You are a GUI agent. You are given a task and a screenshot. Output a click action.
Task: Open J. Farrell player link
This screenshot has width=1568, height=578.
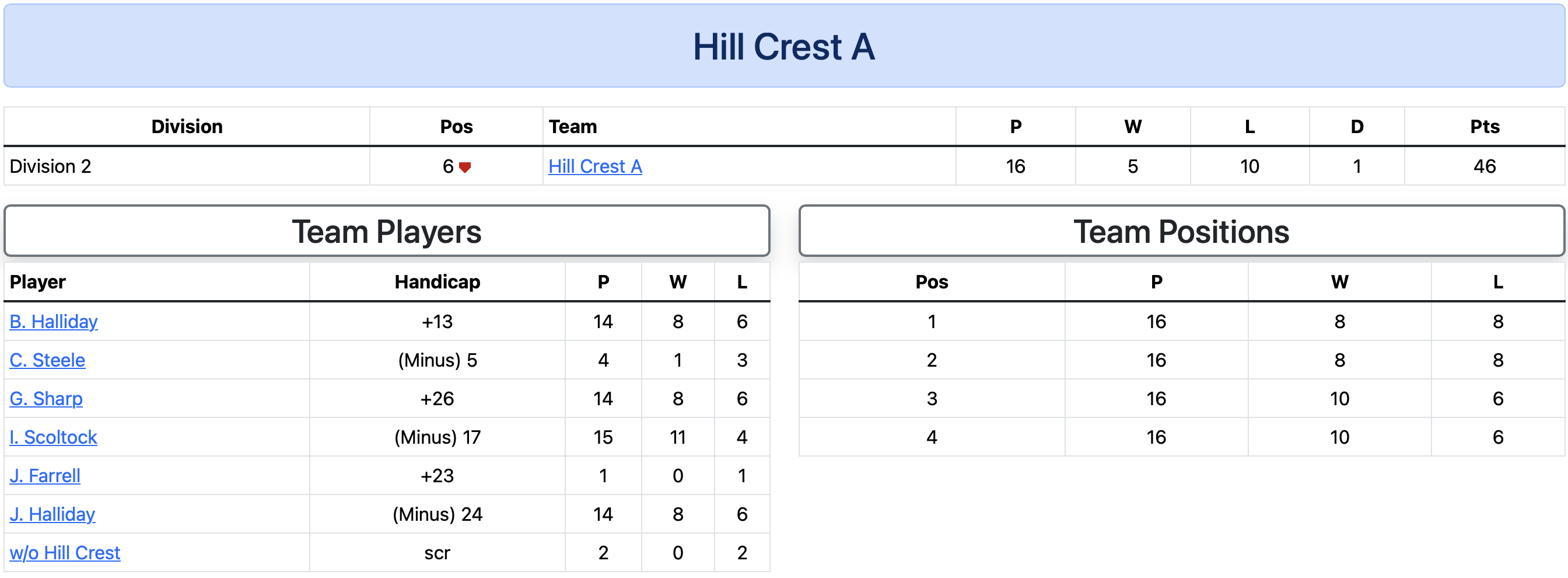coord(45,476)
